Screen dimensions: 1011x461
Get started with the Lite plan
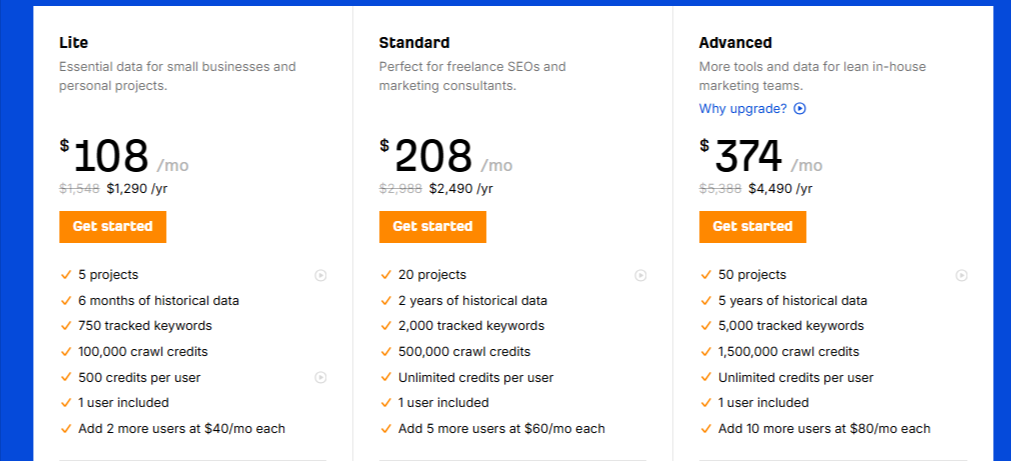(113, 227)
